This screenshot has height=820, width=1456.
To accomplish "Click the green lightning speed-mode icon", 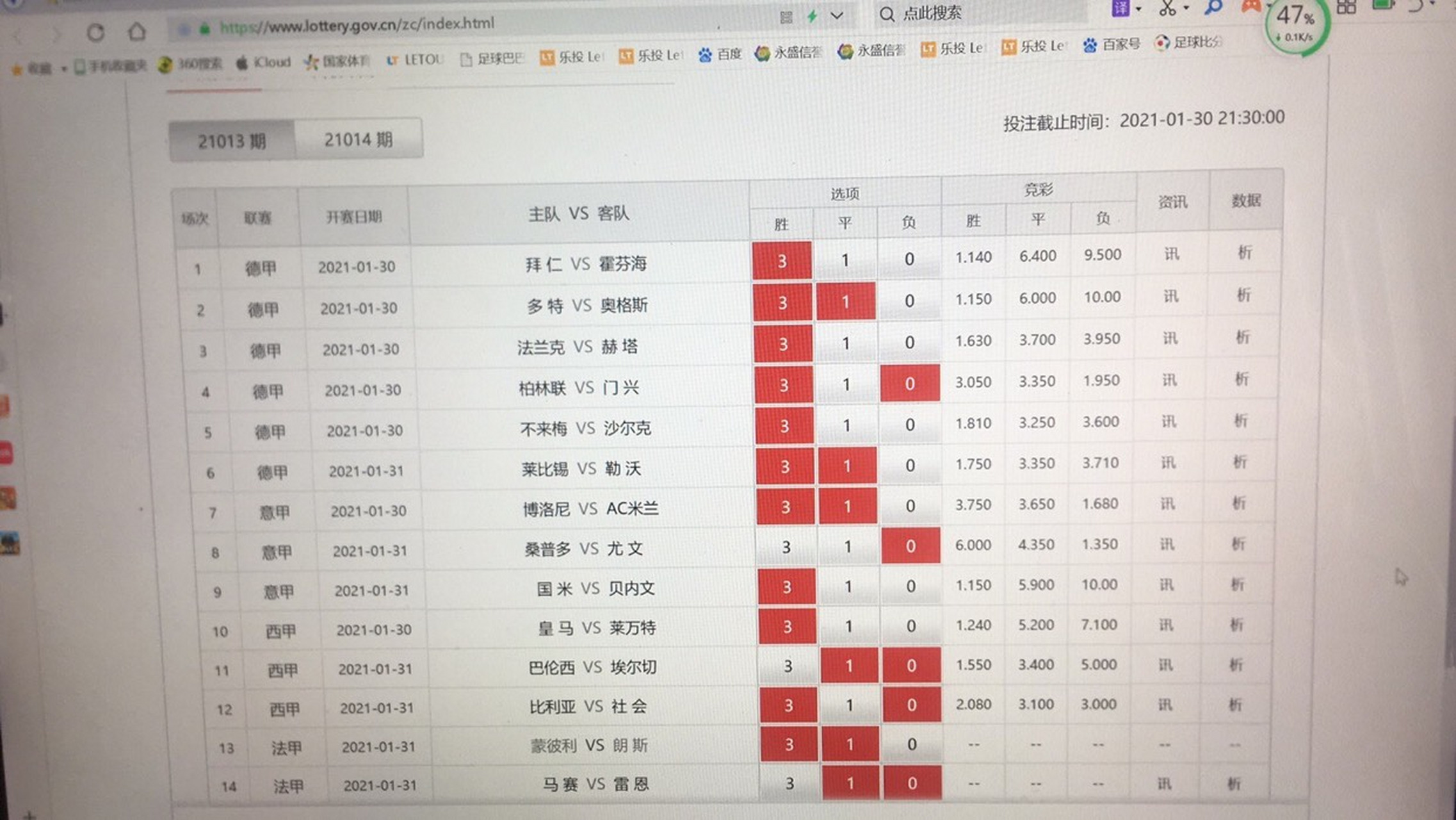I will (812, 16).
